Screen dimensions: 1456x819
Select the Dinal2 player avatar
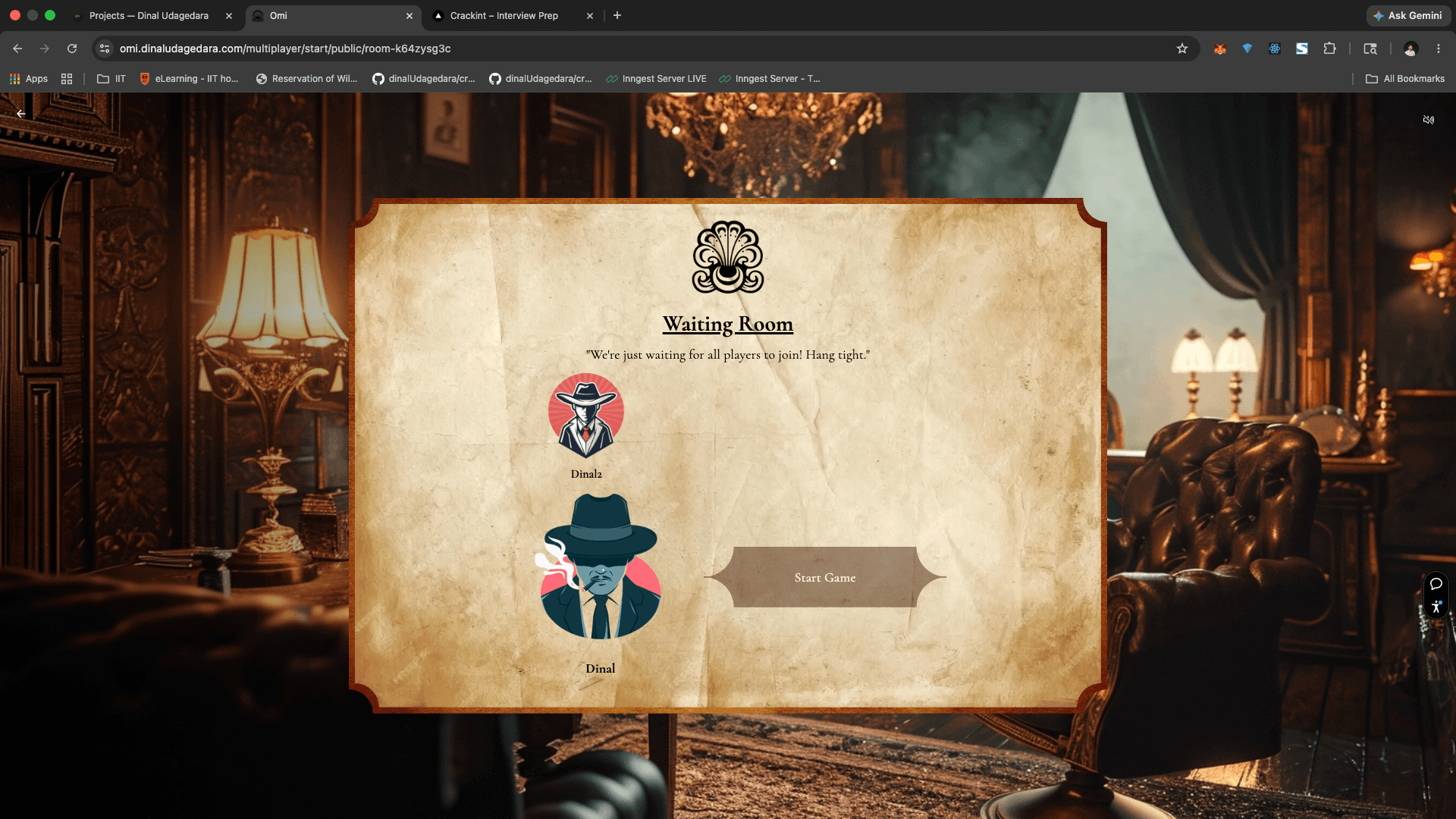(586, 416)
